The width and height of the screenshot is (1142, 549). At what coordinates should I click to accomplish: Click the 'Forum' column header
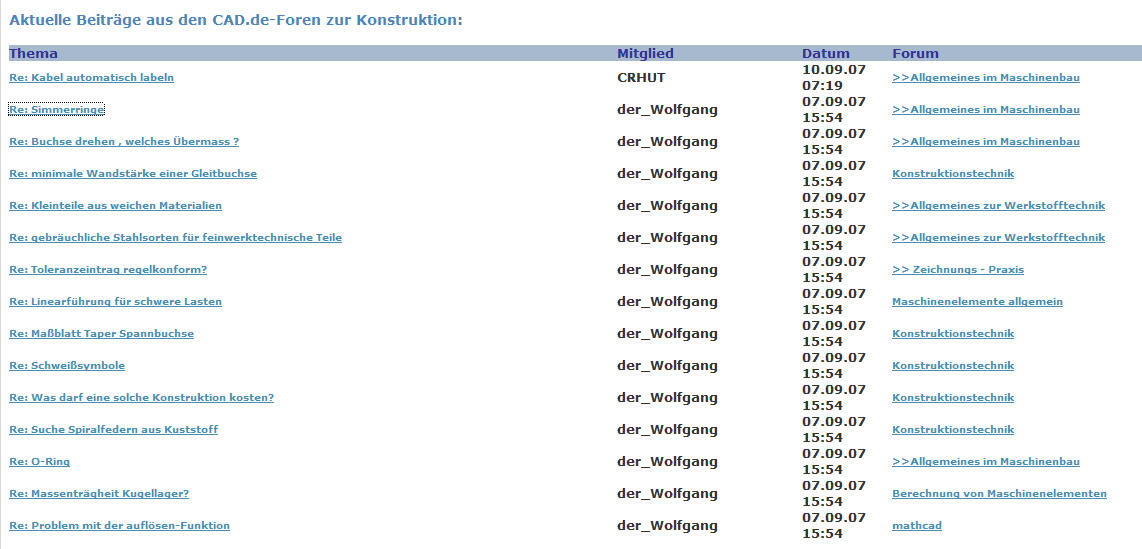click(915, 54)
